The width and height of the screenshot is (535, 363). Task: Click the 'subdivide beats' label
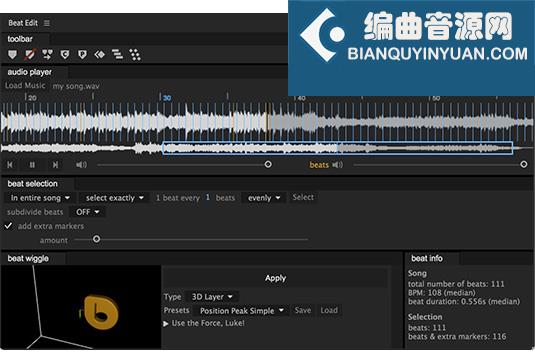pyautogui.click(x=35, y=212)
